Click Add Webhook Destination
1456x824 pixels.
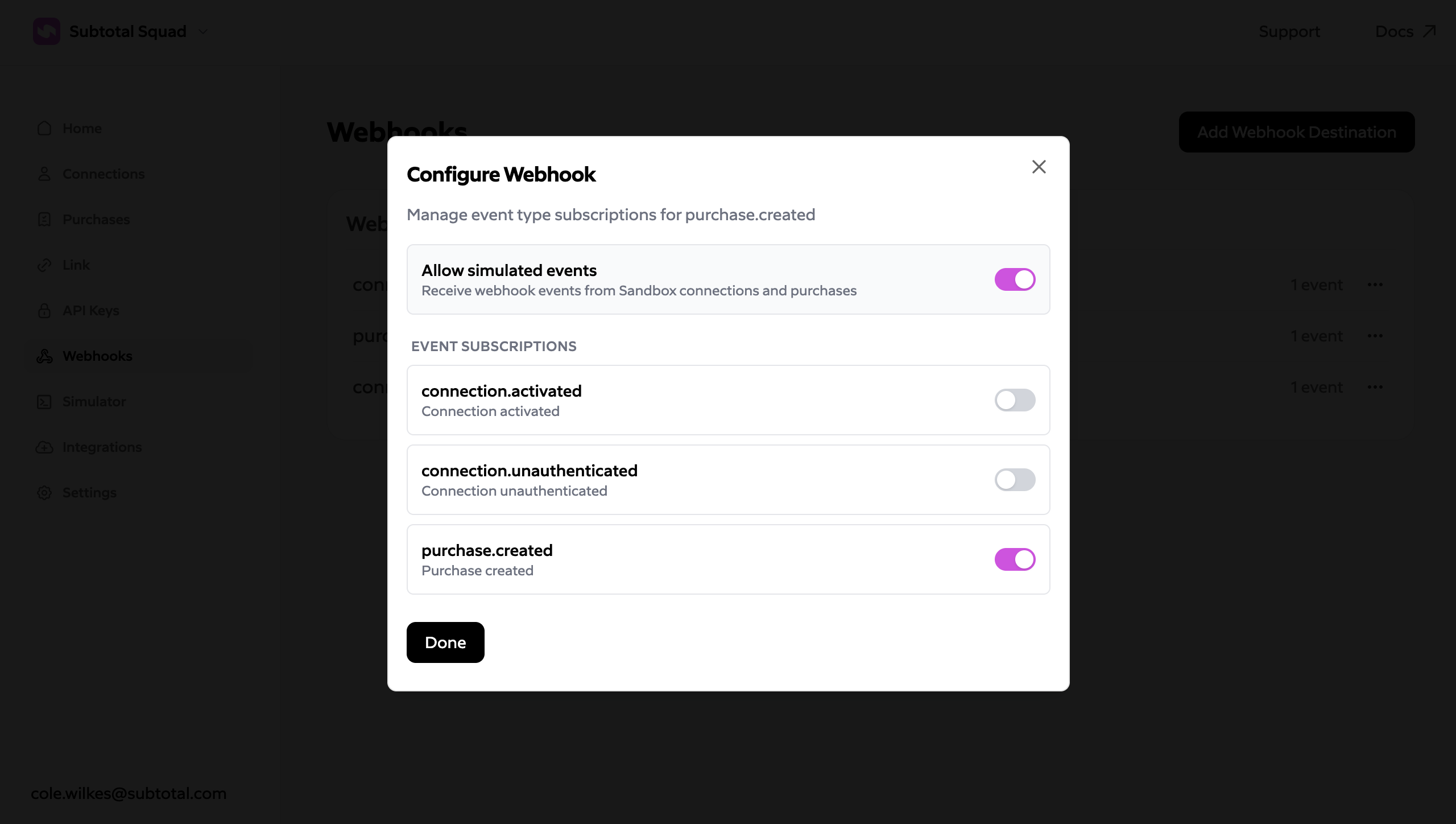(1296, 131)
